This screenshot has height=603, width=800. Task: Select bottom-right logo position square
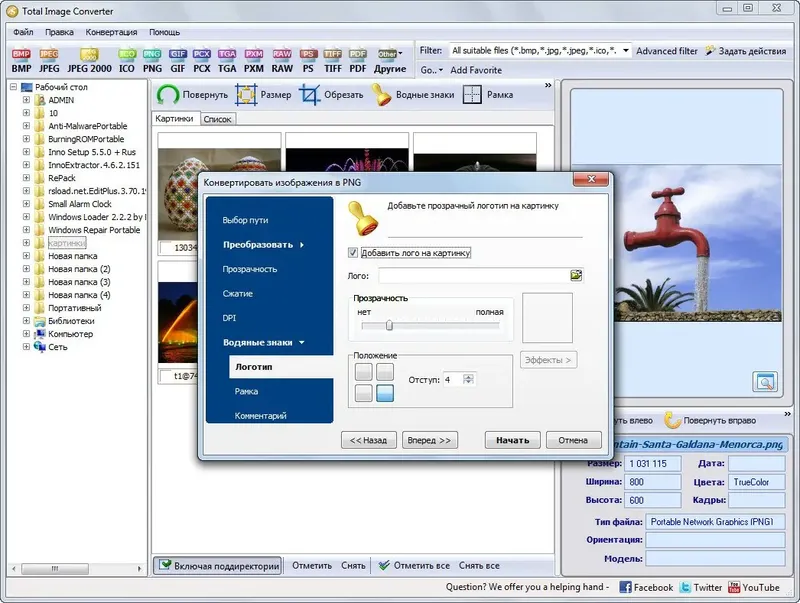[385, 393]
